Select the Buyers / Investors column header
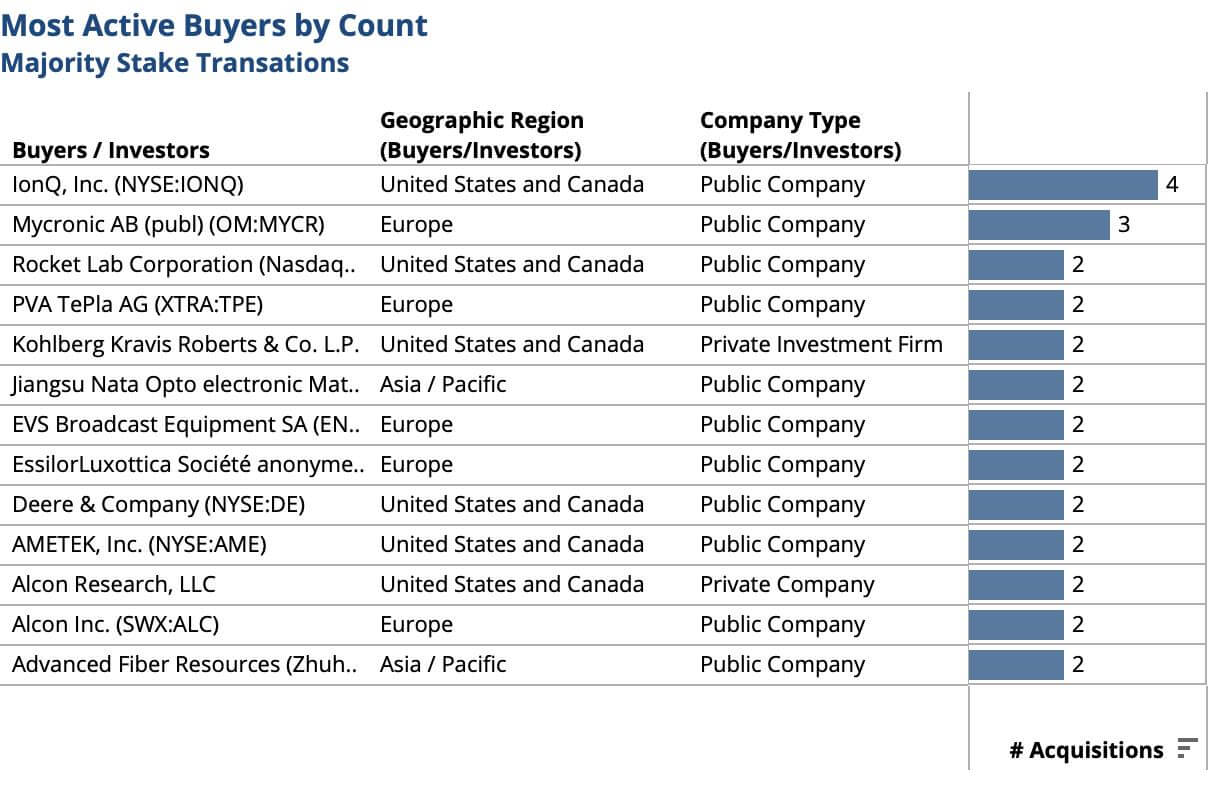 [111, 150]
